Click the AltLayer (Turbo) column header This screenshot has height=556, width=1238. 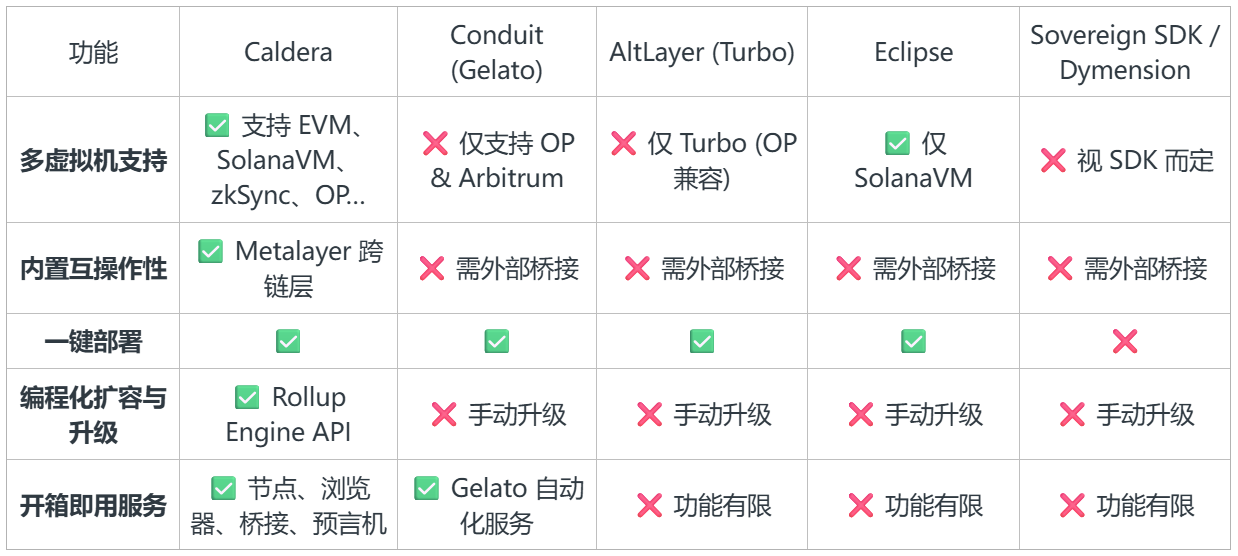click(702, 53)
